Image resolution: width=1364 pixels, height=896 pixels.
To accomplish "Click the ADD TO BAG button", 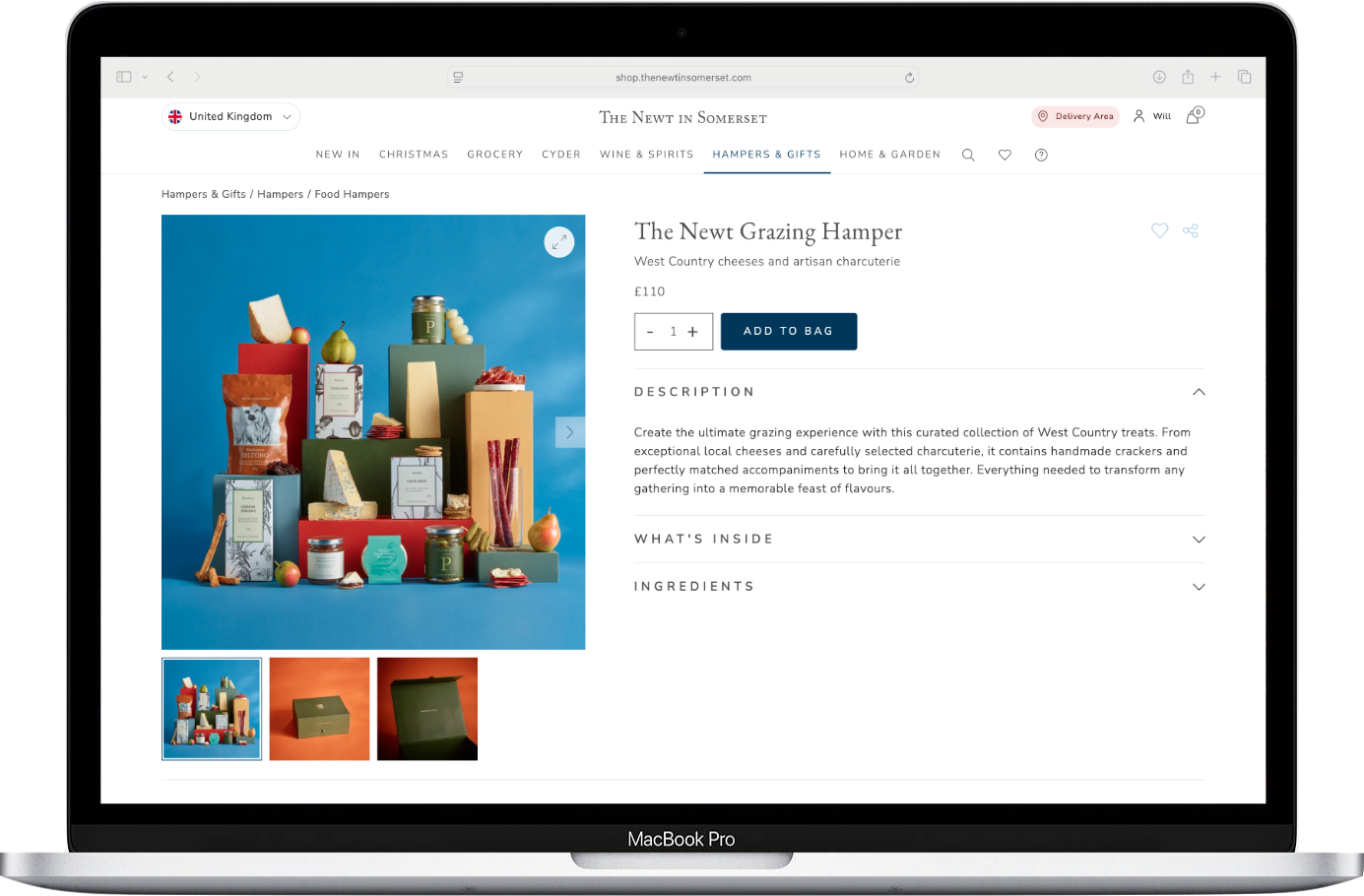I will click(788, 331).
